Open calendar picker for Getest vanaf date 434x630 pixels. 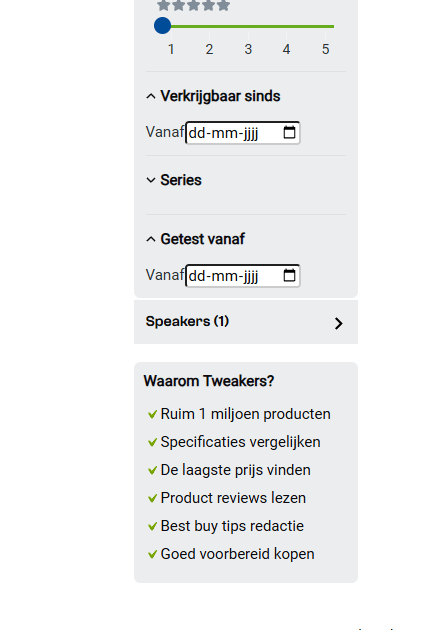click(289, 275)
